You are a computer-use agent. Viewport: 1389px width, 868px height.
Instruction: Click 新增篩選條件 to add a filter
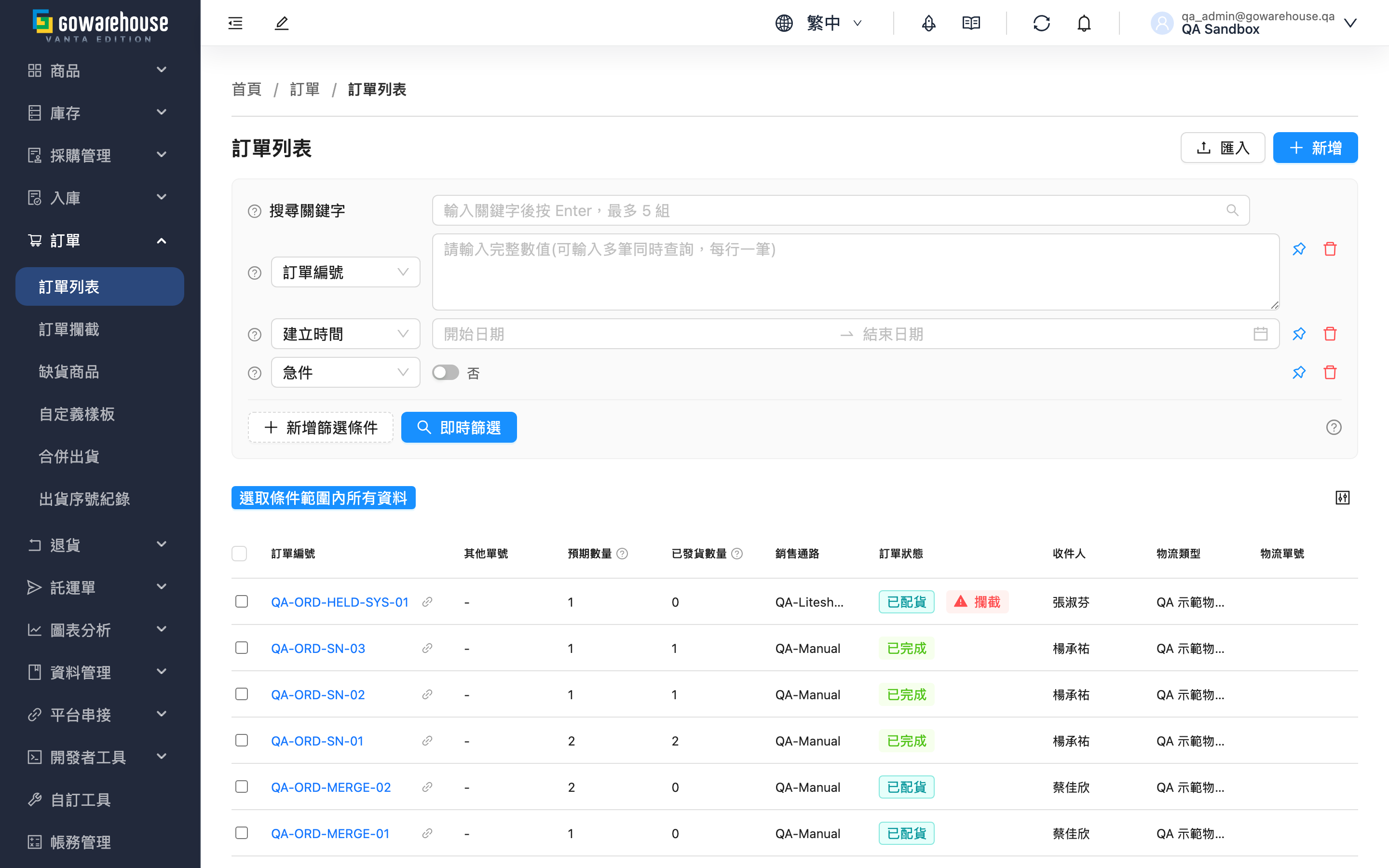320,427
